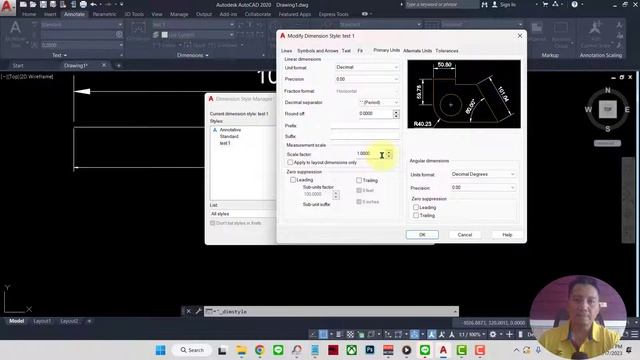Screen dimensions: 640x360
Task: Click the Plot printer icon in quick access toolbar
Action: tap(83, 4)
